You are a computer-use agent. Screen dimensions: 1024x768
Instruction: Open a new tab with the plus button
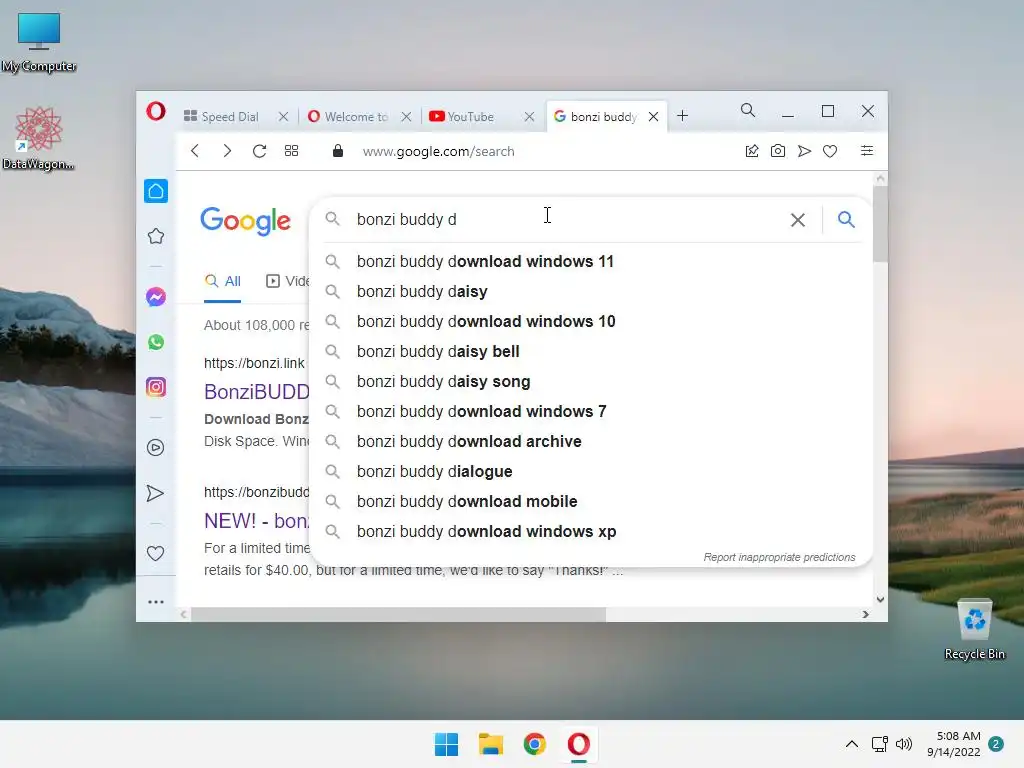[682, 116]
